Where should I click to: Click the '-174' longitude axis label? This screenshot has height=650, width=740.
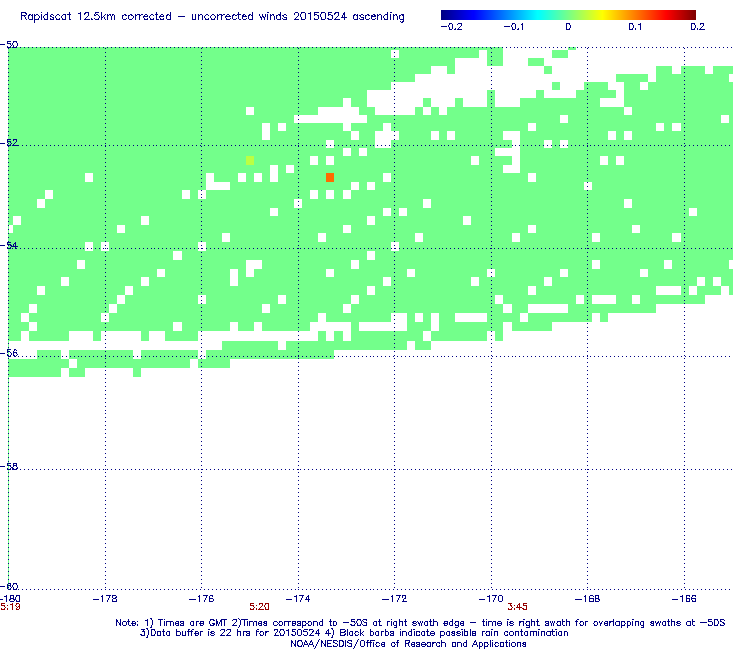pyautogui.click(x=298, y=599)
